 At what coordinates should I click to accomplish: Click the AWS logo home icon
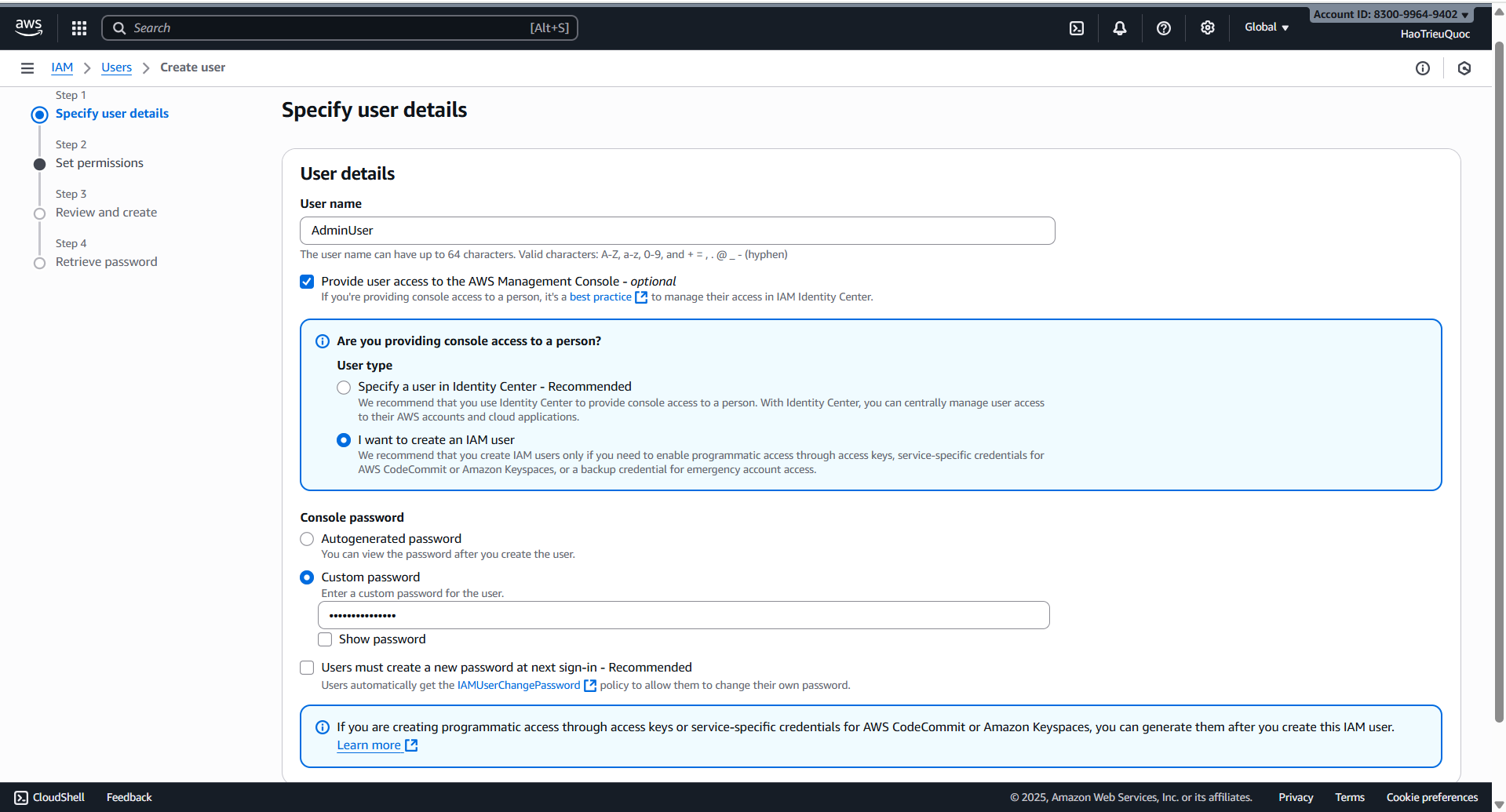[29, 27]
